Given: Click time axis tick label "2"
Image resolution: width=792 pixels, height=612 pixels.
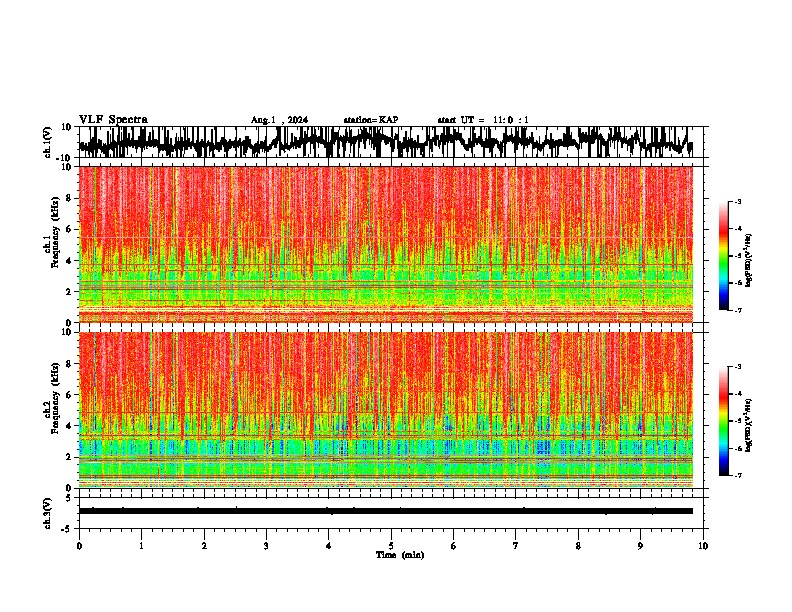Looking at the screenshot, I should pyautogui.click(x=204, y=546).
